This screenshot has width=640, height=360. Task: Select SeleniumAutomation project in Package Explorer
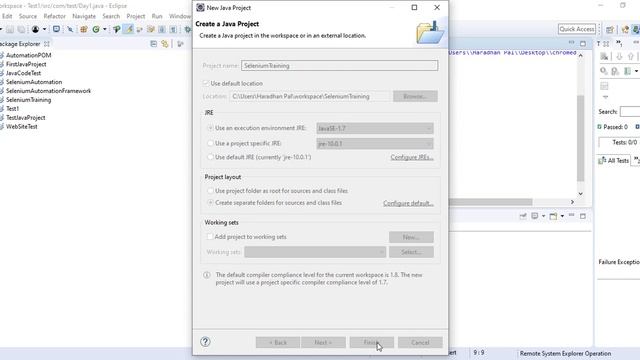click(x=34, y=82)
